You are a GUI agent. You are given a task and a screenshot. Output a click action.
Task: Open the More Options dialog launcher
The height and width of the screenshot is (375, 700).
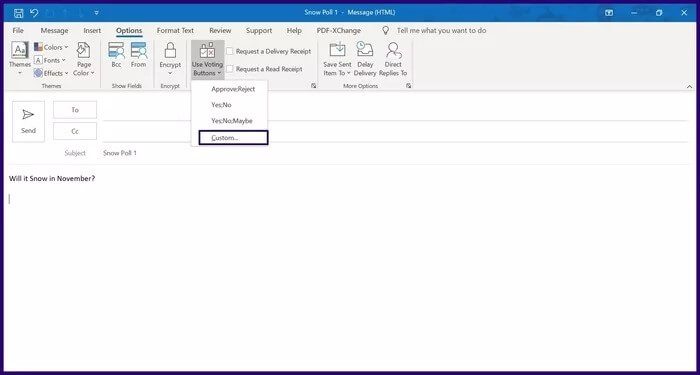(x=408, y=86)
